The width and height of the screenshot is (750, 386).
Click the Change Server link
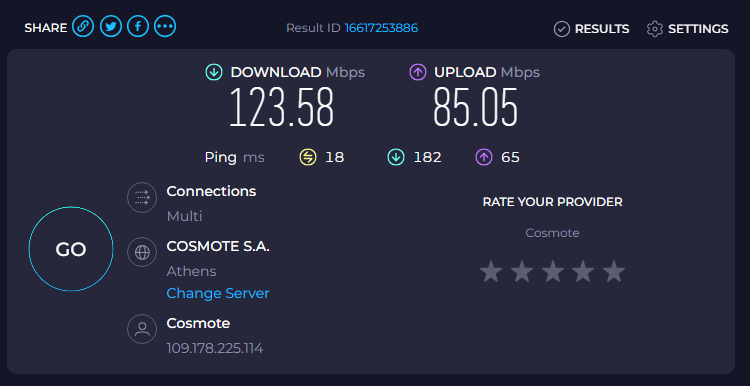pyautogui.click(x=218, y=293)
